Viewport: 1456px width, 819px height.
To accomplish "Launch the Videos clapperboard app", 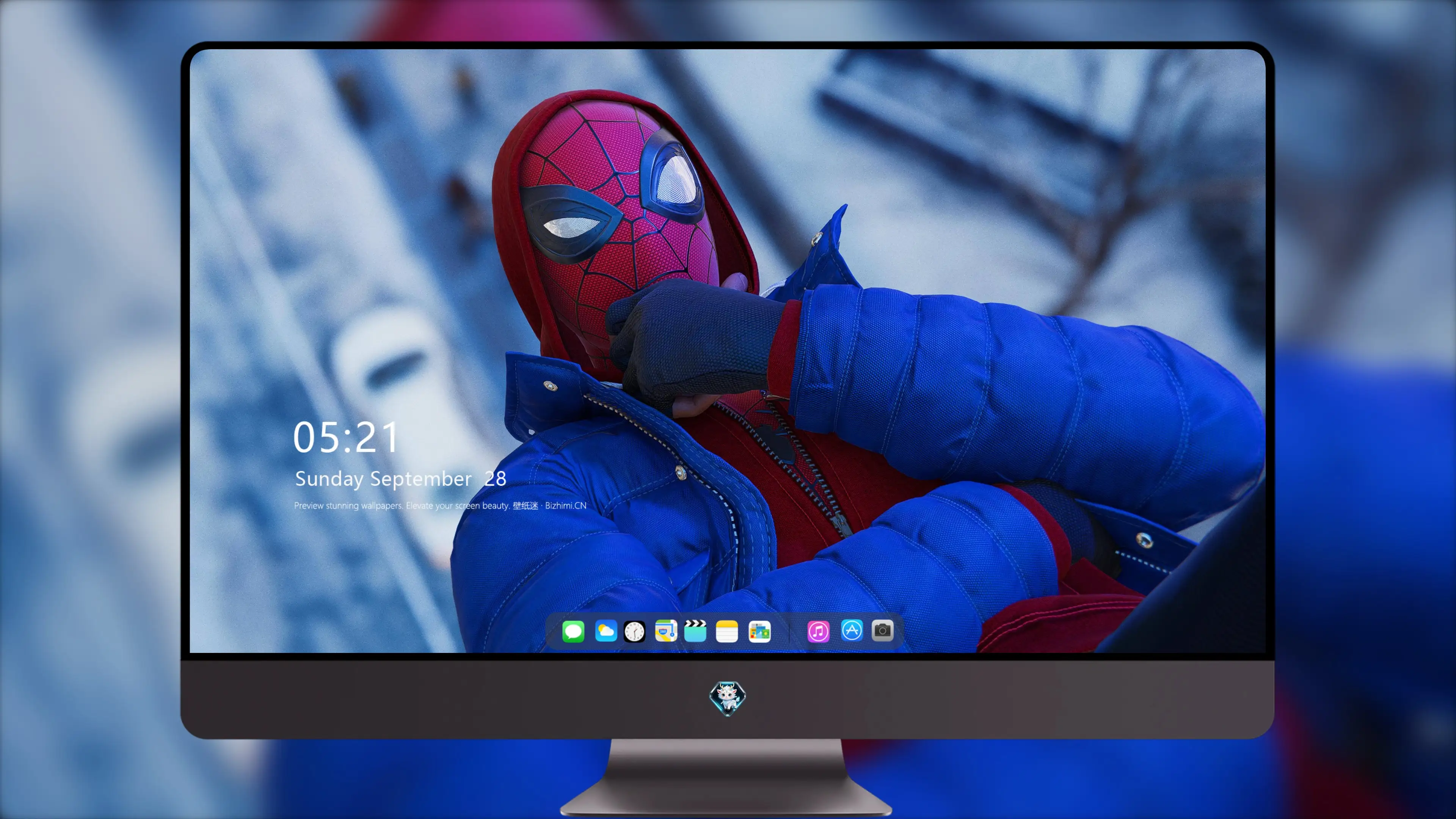I will [695, 631].
